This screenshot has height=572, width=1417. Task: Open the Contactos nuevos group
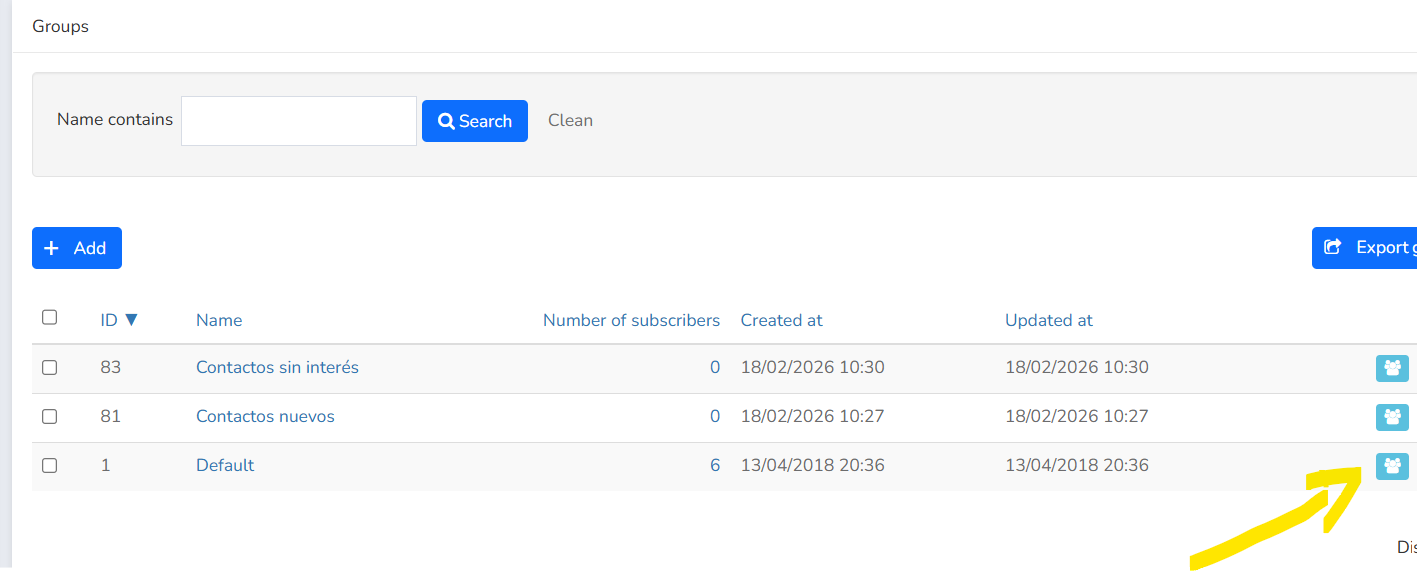265,416
